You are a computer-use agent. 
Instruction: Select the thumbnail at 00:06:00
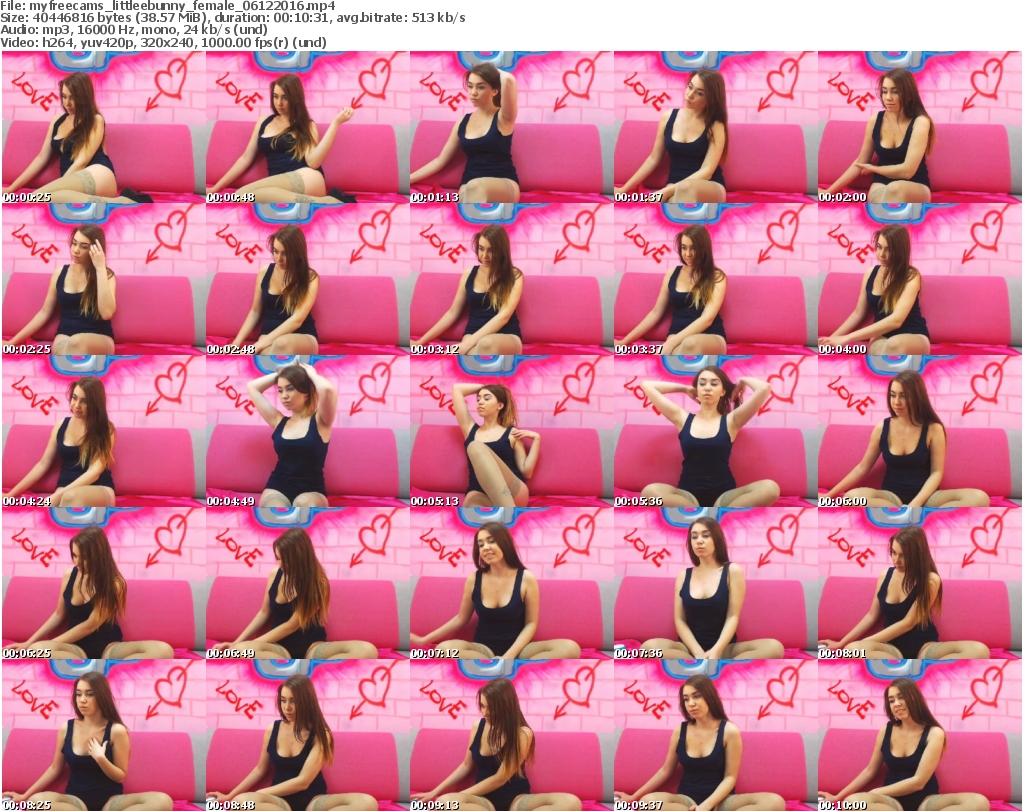tap(920, 432)
